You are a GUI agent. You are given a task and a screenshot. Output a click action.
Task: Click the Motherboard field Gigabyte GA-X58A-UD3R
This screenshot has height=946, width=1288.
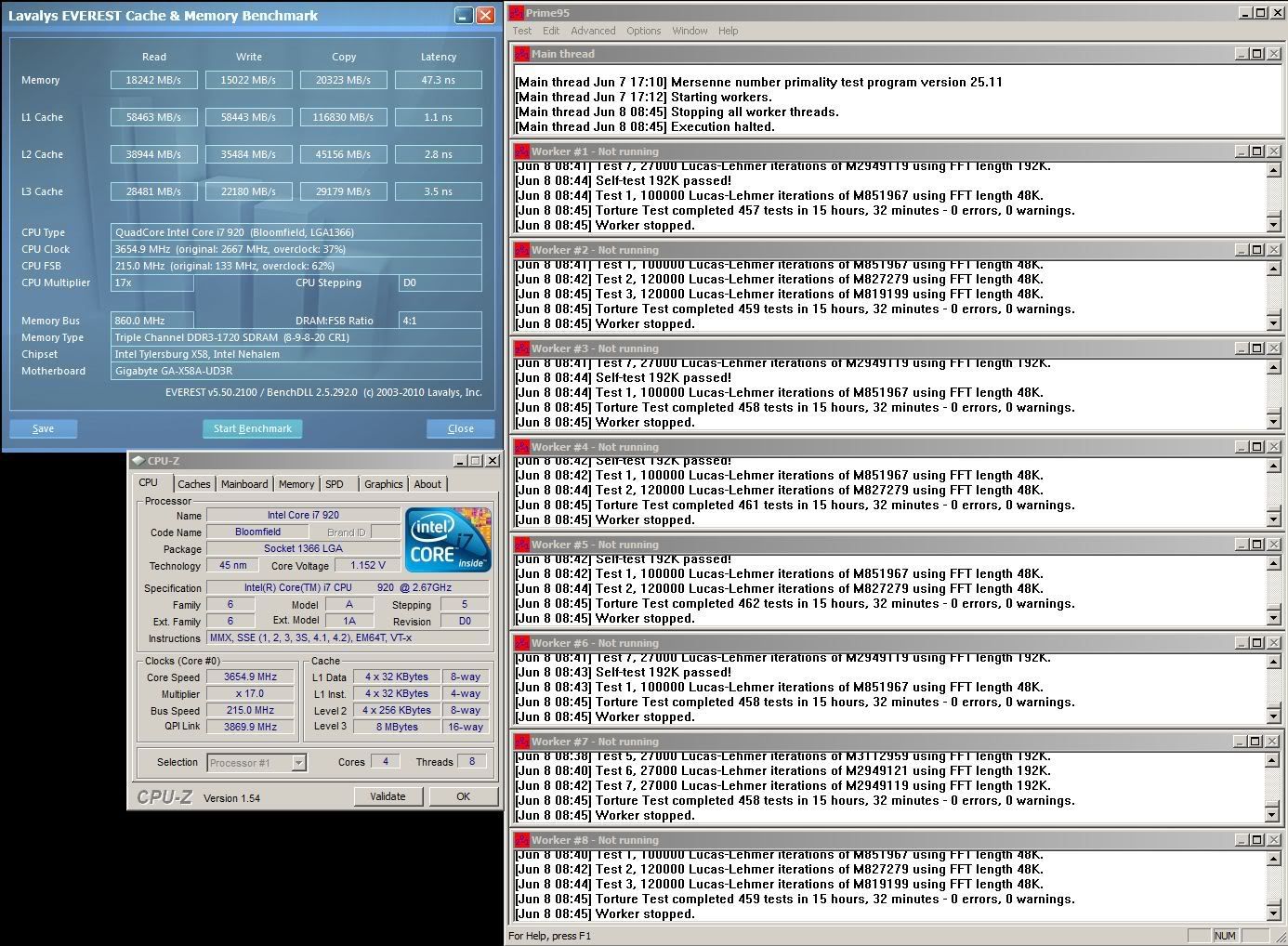coord(296,371)
